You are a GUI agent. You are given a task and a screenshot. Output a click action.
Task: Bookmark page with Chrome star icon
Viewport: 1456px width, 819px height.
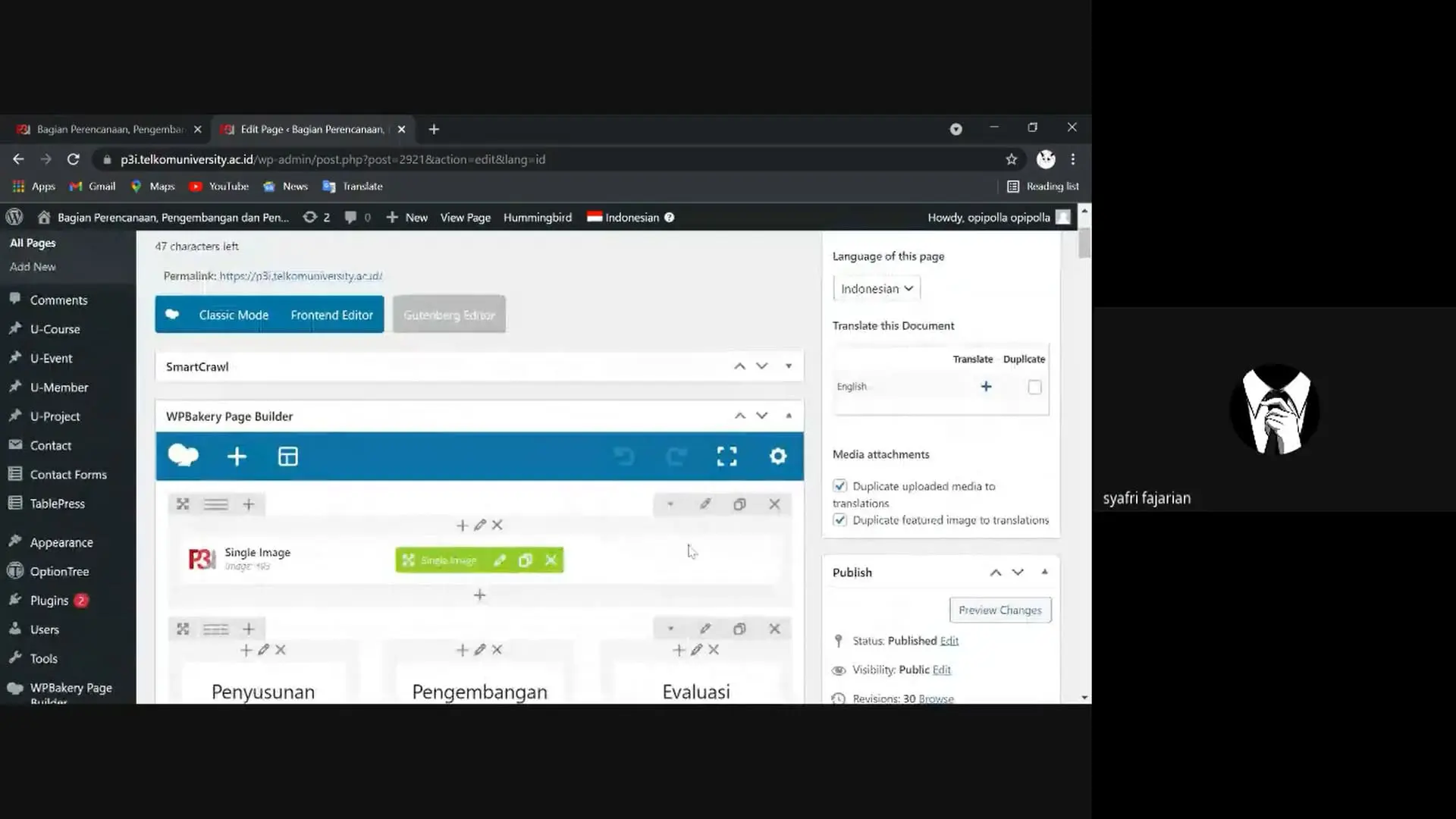click(1011, 159)
